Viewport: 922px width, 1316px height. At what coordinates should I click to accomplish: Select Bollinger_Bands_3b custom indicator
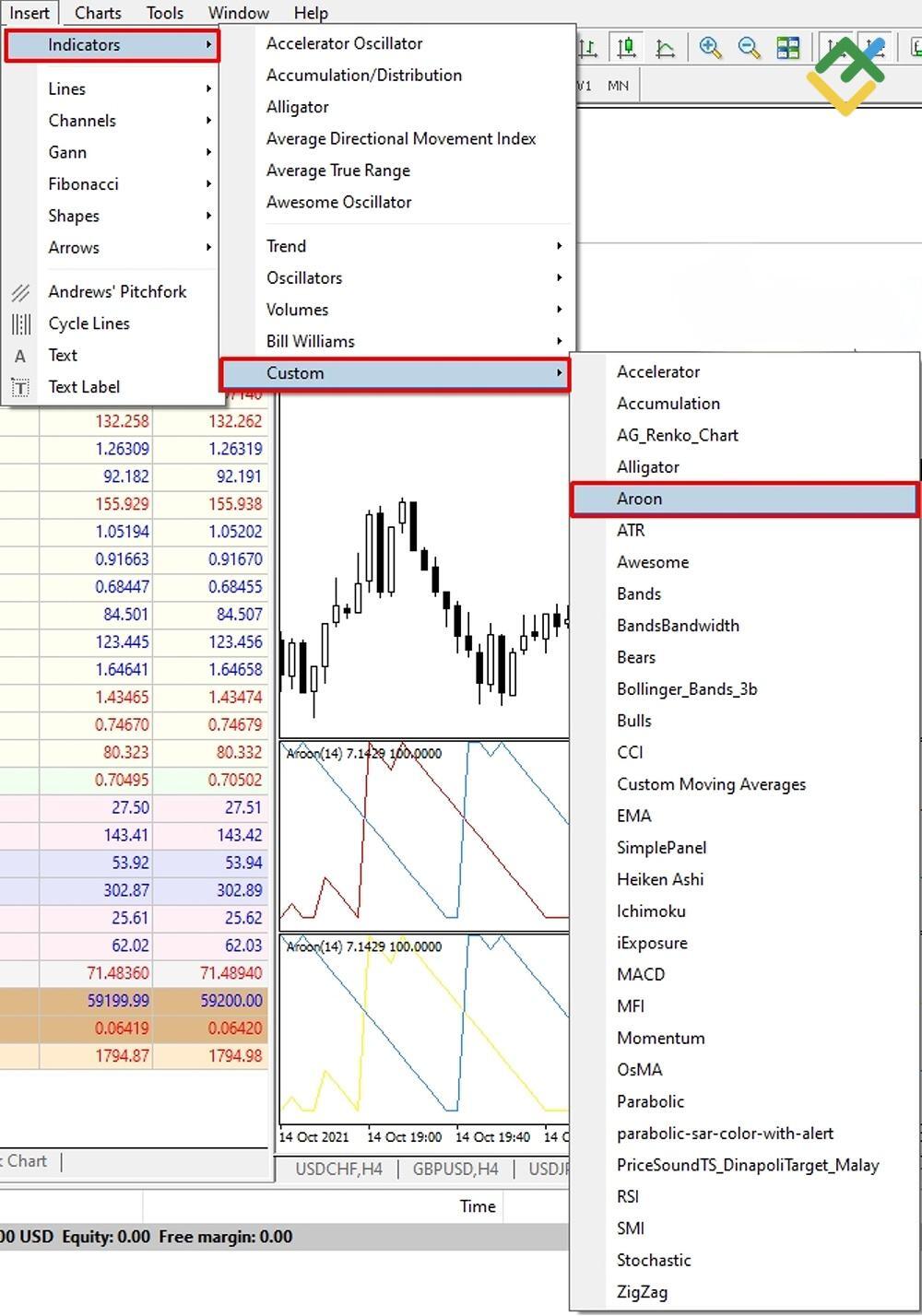745,689
